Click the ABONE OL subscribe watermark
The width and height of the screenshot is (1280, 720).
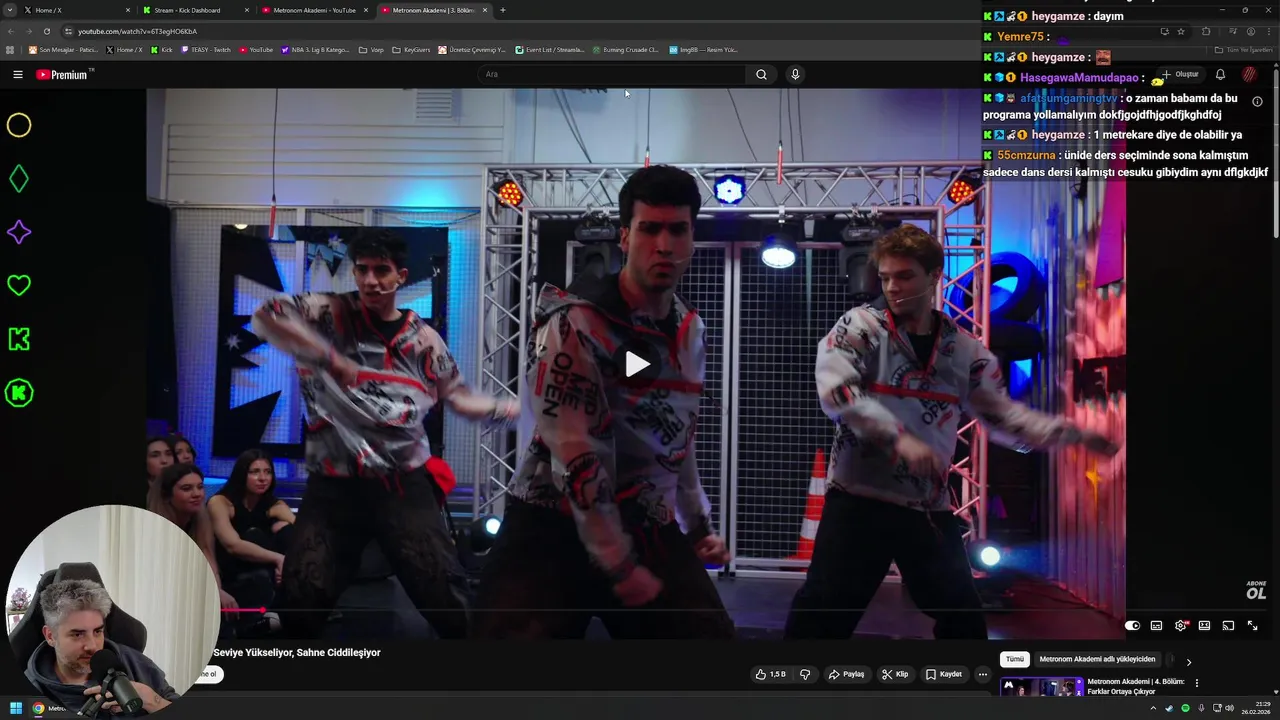point(1256,591)
